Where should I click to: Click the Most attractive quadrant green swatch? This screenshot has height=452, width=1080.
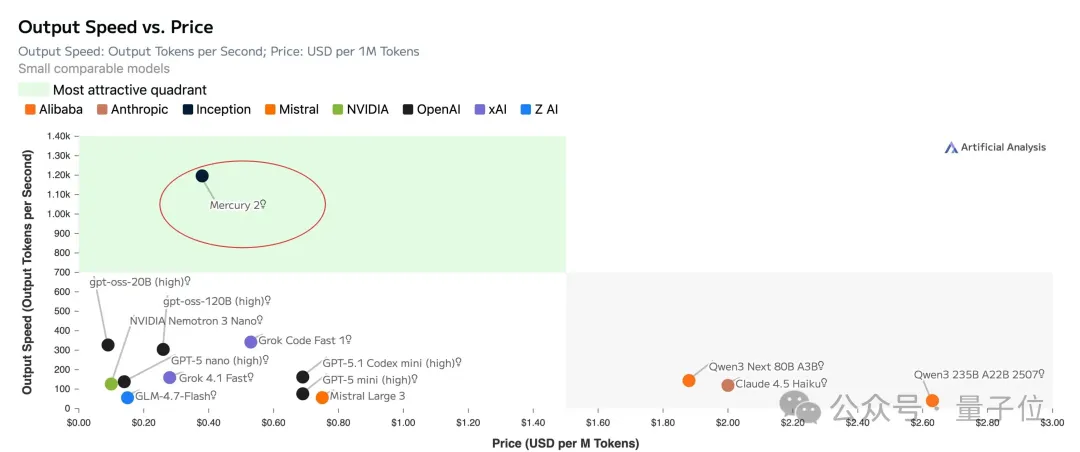[33, 90]
